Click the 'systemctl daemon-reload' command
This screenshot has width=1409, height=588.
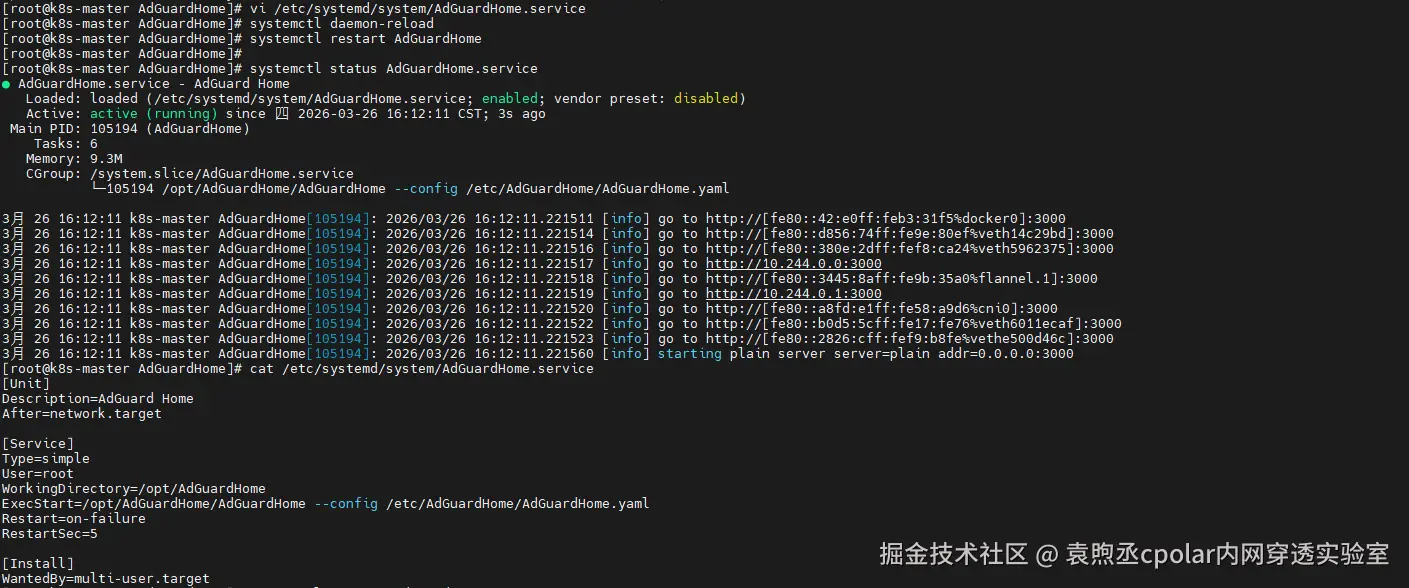(342, 24)
